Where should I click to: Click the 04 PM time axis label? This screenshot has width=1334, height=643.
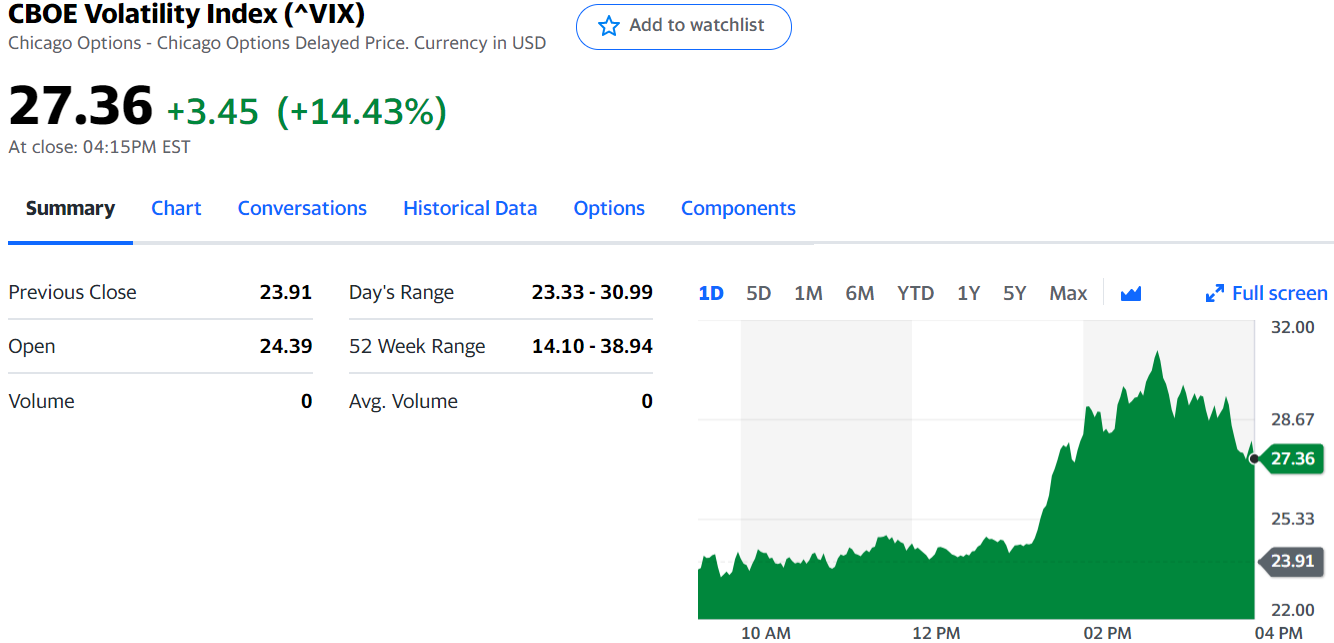pos(1278,633)
